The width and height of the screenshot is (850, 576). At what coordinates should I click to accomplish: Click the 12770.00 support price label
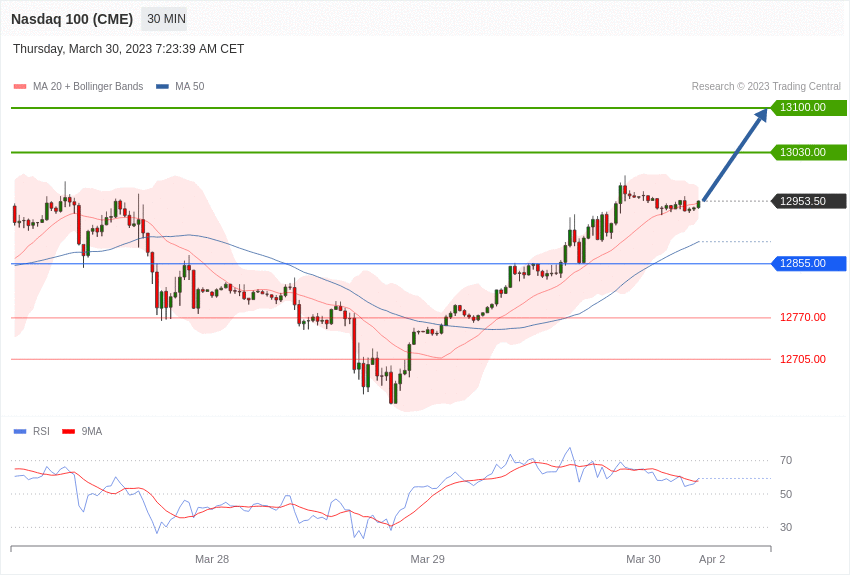803,318
